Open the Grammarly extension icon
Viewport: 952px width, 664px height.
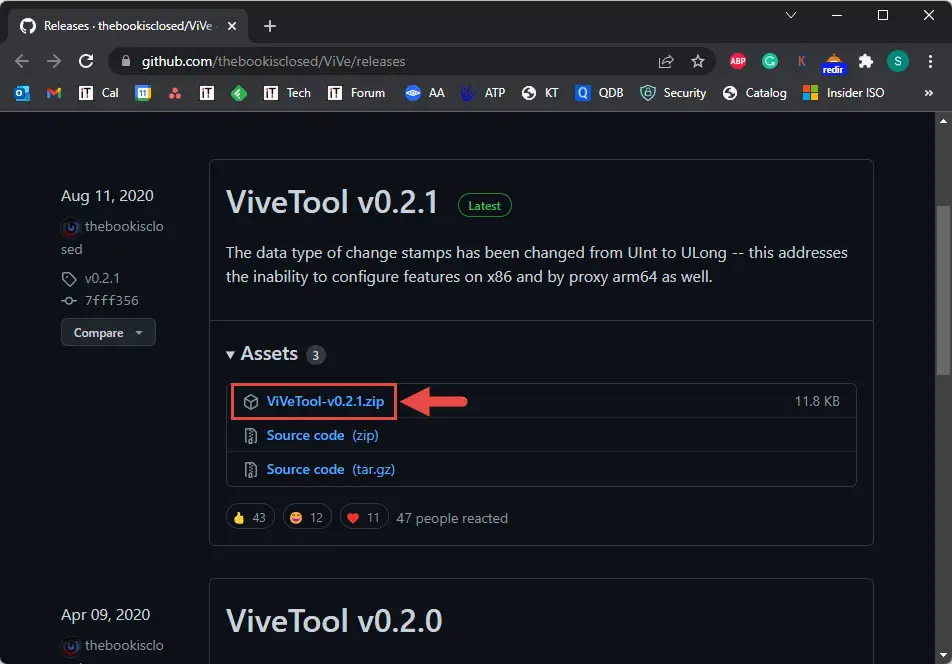click(x=770, y=61)
